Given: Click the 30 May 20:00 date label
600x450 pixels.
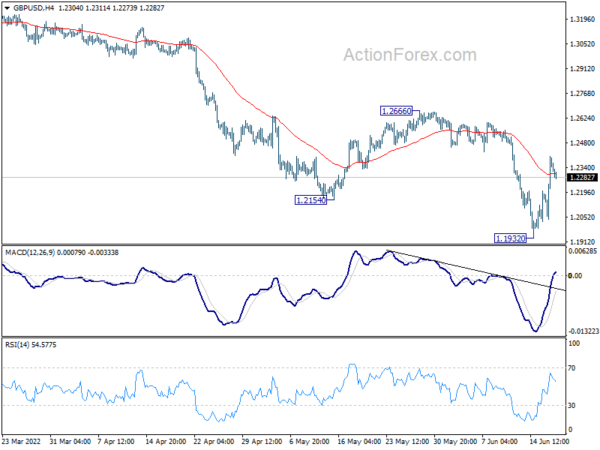Looking at the screenshot, I should [x=455, y=442].
